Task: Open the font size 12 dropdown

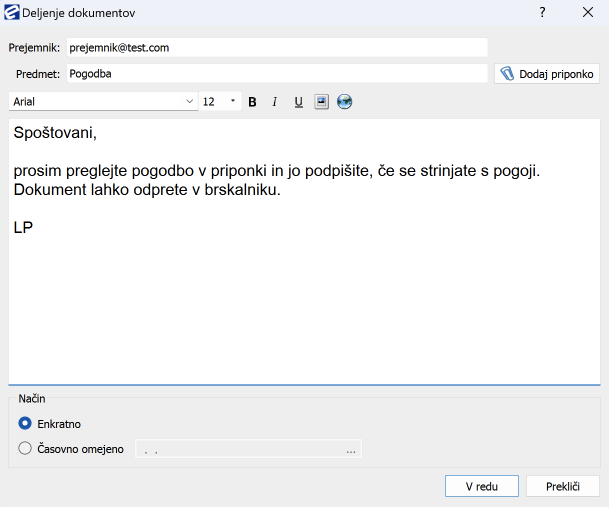Action: click(233, 102)
